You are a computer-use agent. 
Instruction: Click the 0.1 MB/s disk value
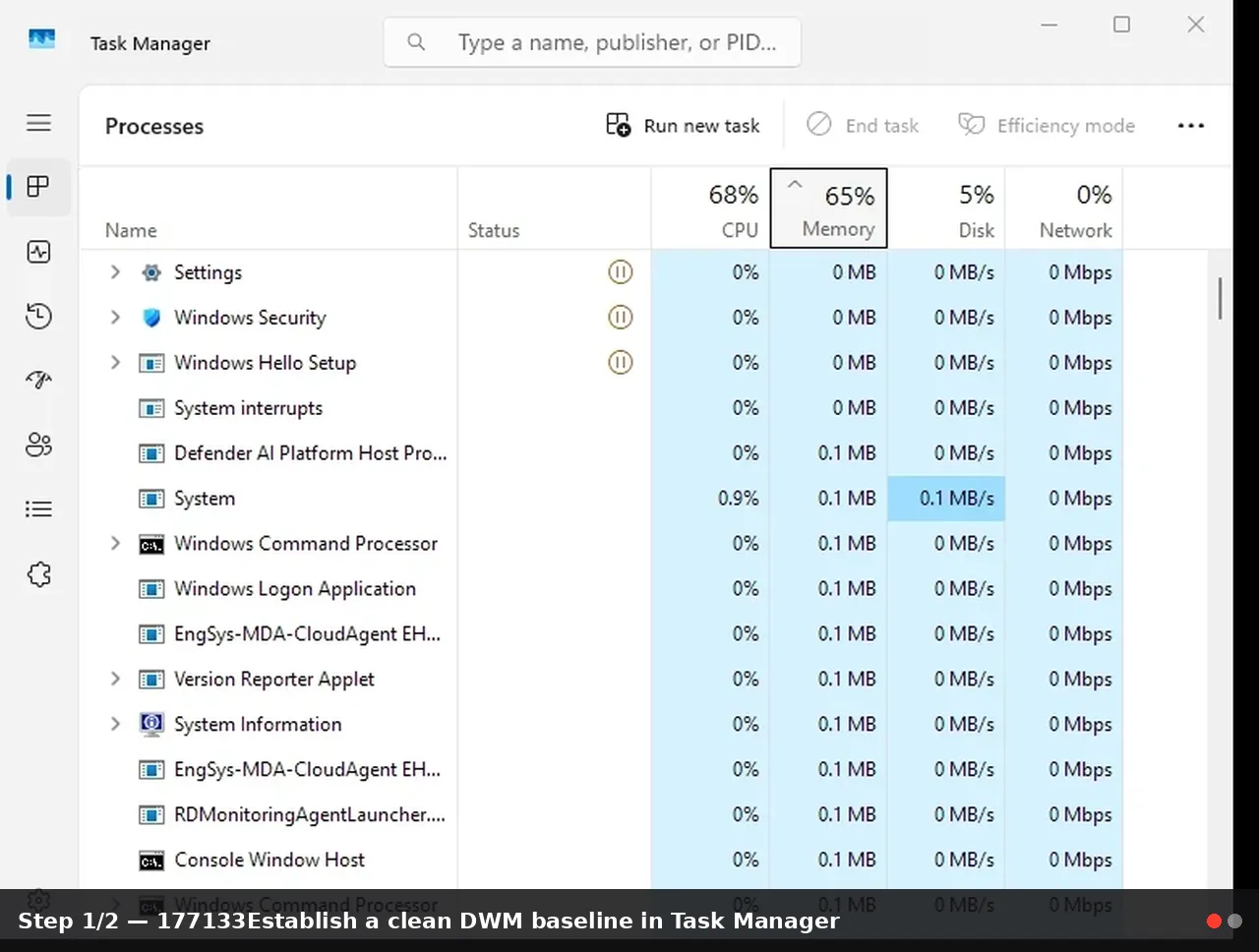(957, 499)
